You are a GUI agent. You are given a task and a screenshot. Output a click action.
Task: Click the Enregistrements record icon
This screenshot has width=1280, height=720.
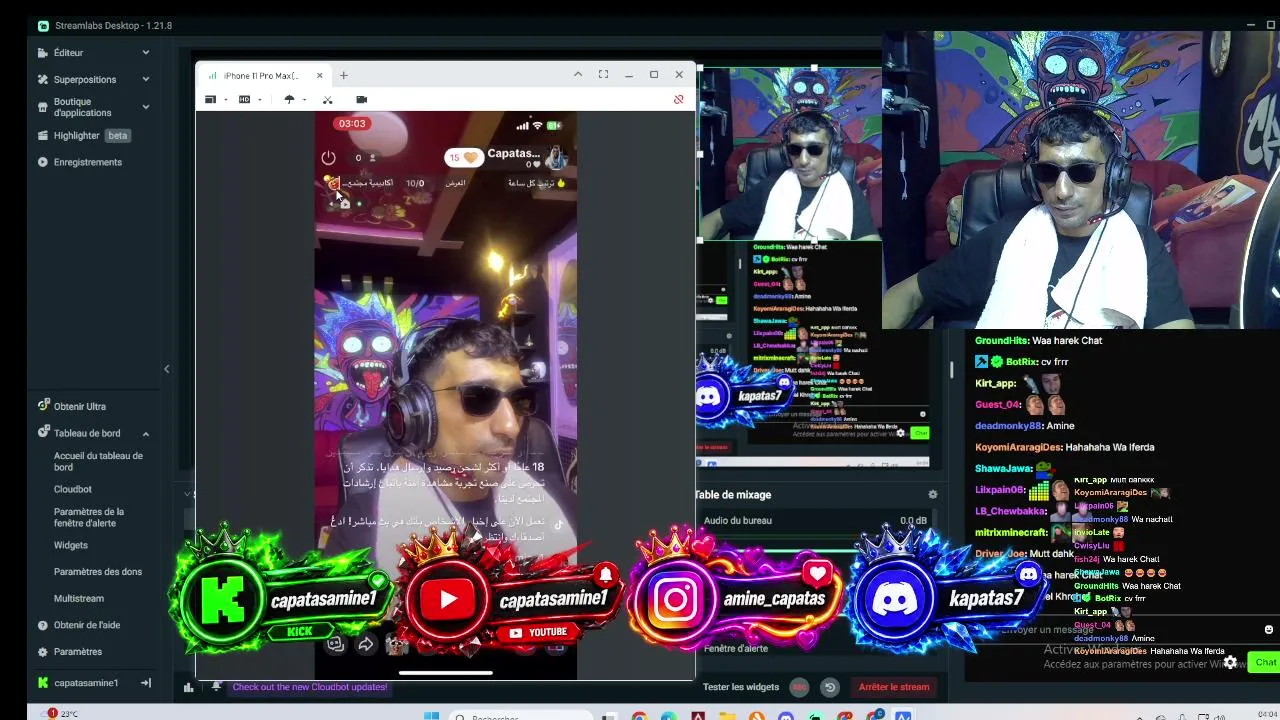point(43,162)
